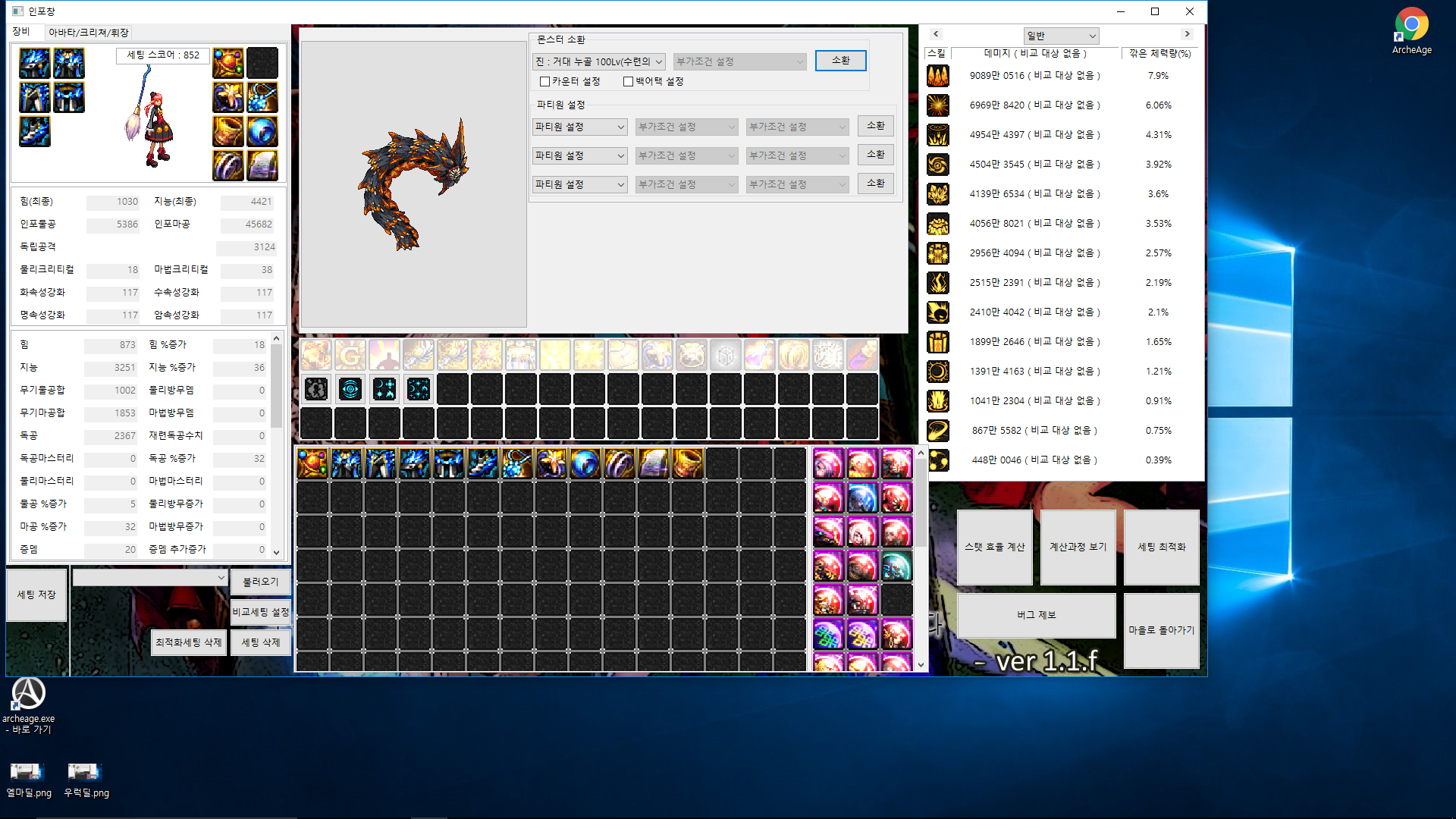Click the monster 소환 button
1456x819 pixels.
(840, 60)
